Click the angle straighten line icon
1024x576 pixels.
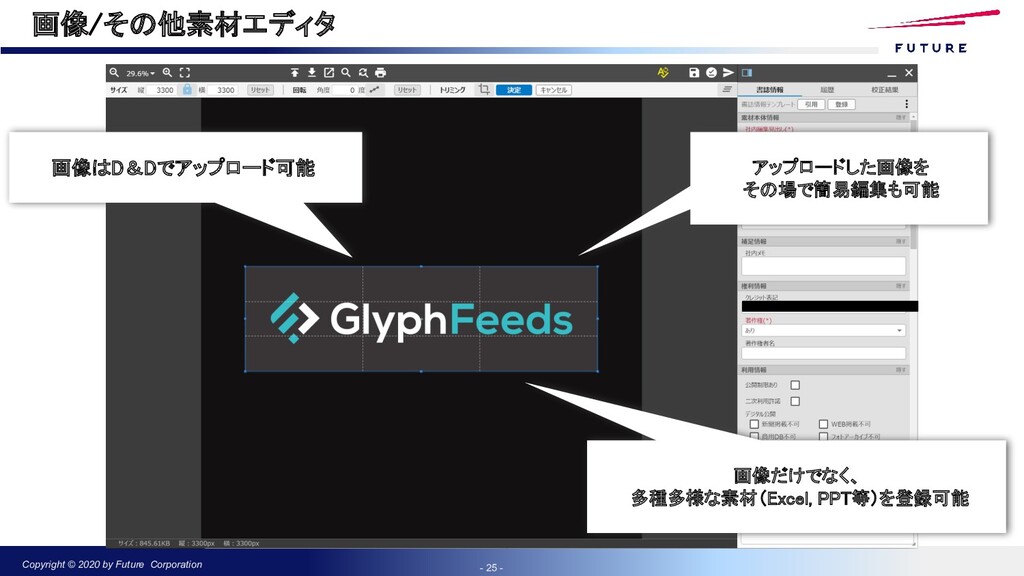(x=374, y=89)
